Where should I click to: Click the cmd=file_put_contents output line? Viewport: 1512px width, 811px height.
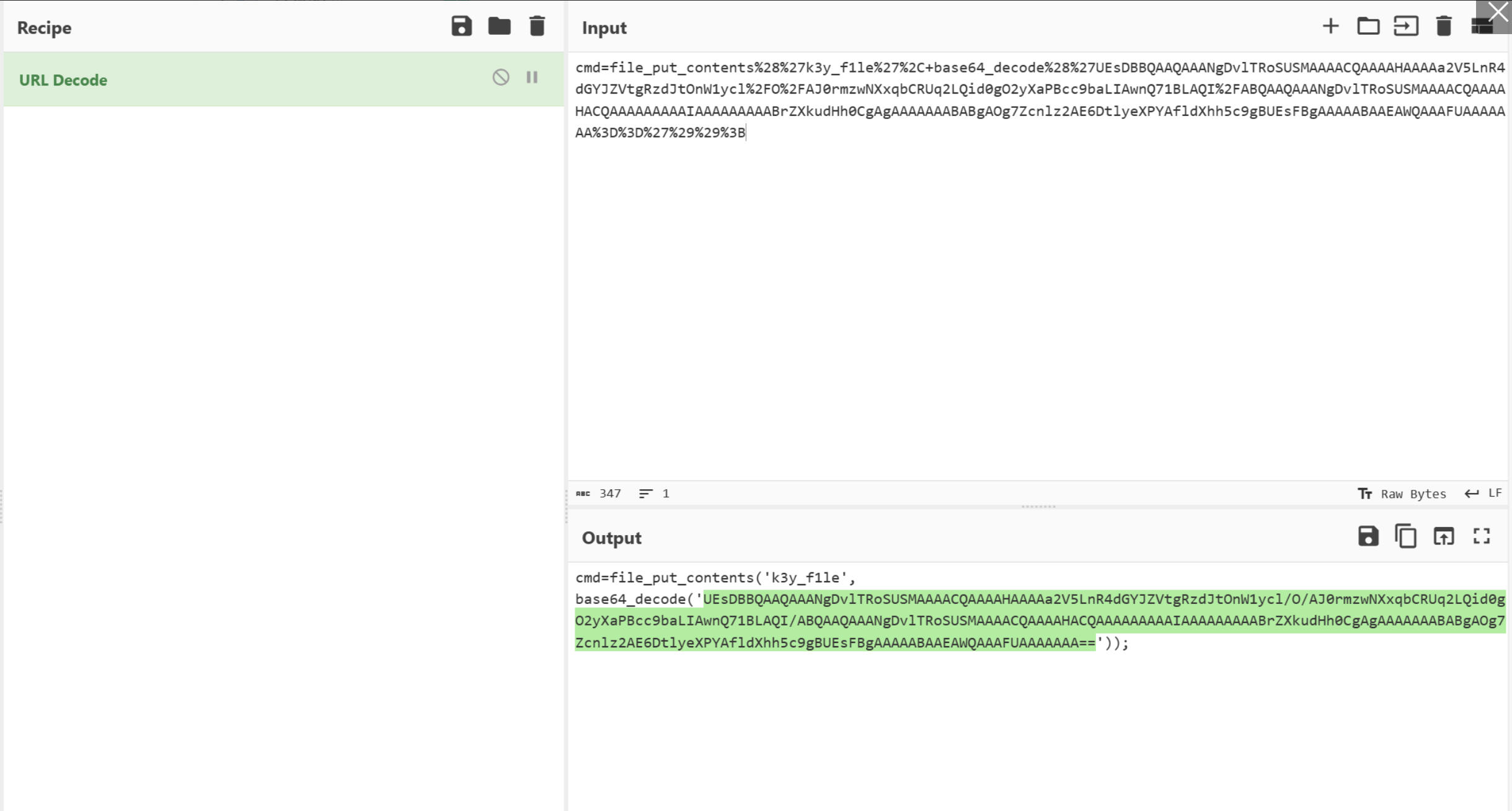click(715, 578)
